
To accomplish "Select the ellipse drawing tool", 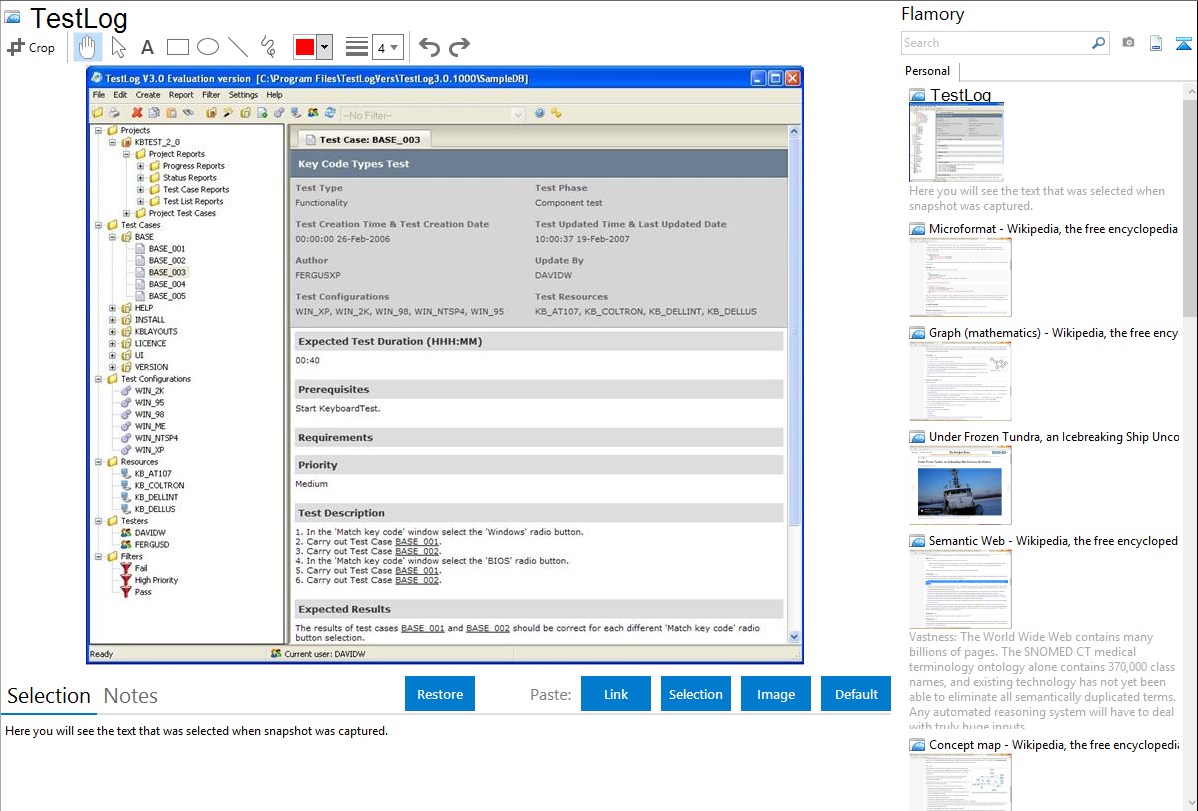I will (x=208, y=47).
